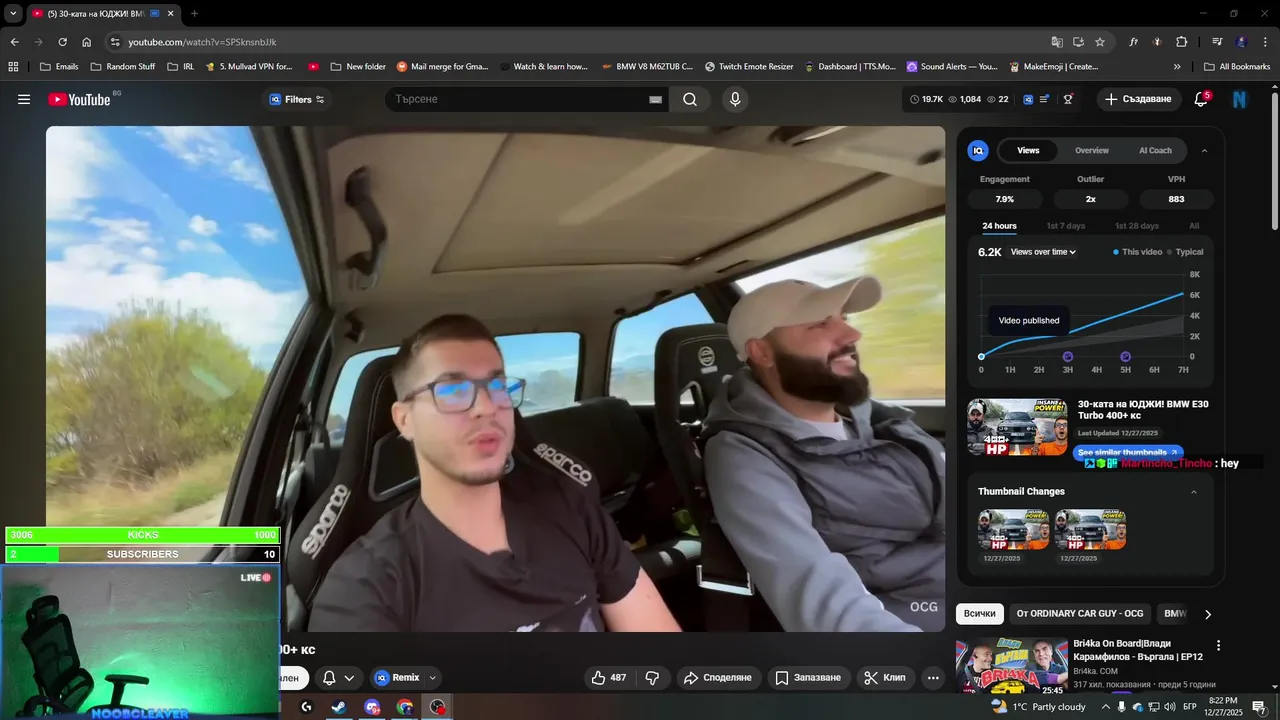Open more actions ellipsis under the video
The width and height of the screenshot is (1280, 720).
pyautogui.click(x=933, y=677)
